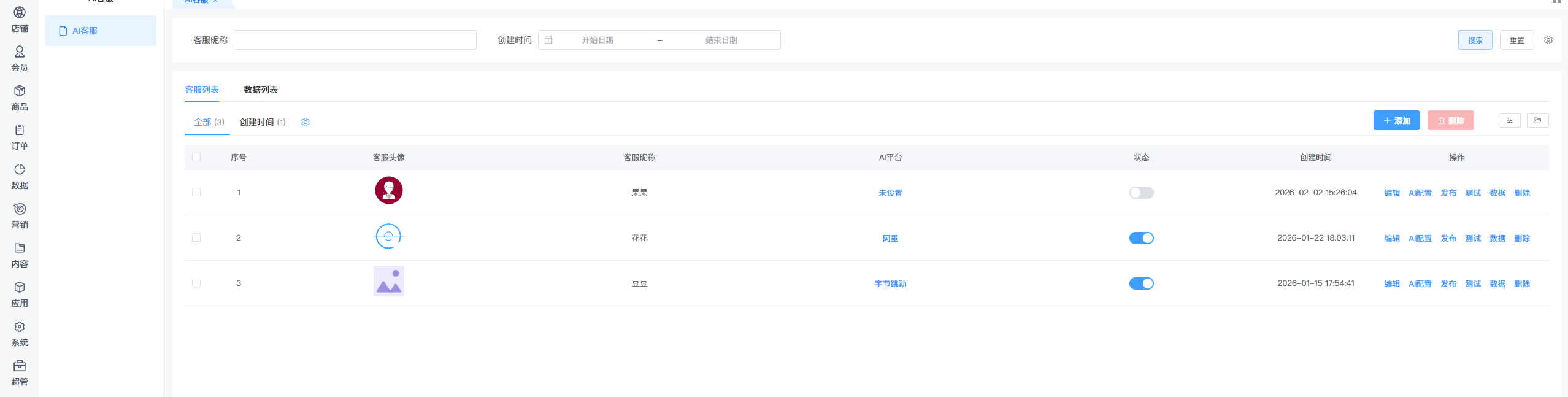Click the folder icon button next to column settings
The height and width of the screenshot is (397, 1568).
pyautogui.click(x=1538, y=120)
